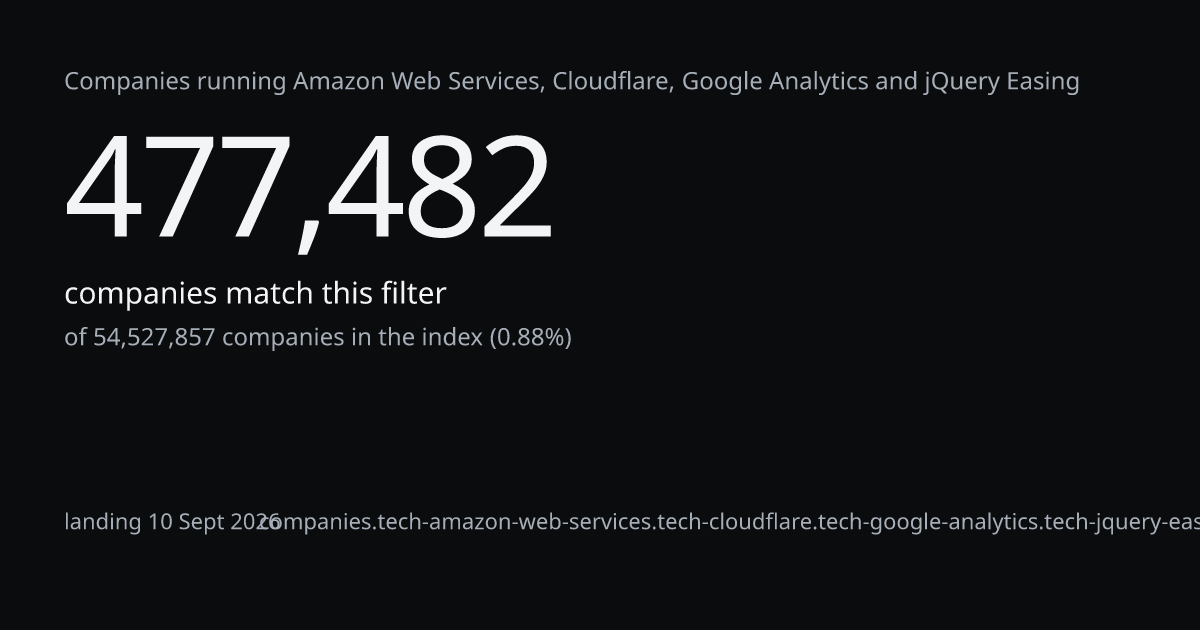Select the word "landing" in the footer
The width and height of the screenshot is (1200, 630).
click(x=103, y=522)
